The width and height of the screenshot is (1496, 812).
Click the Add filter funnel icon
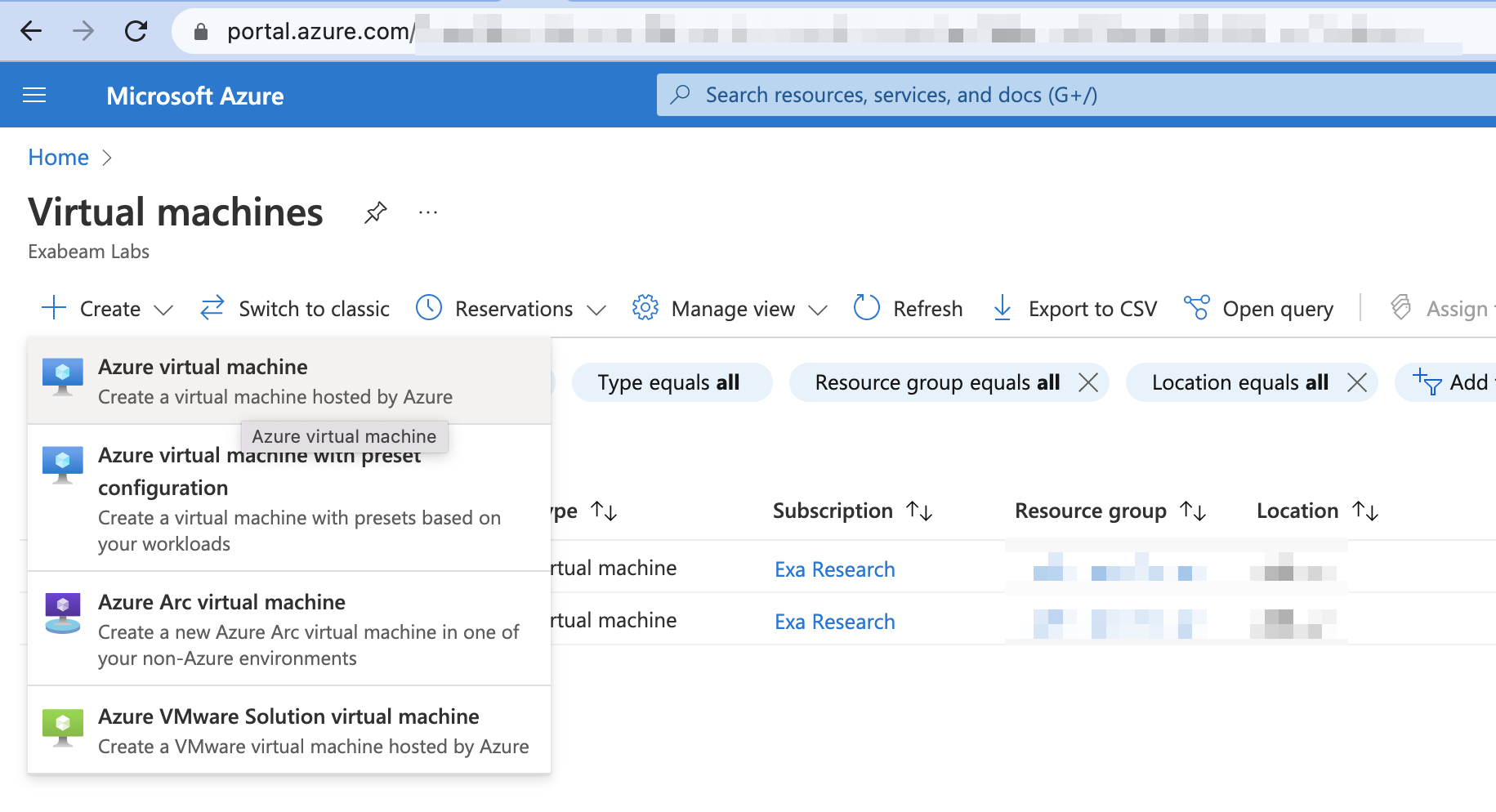pyautogui.click(x=1427, y=381)
